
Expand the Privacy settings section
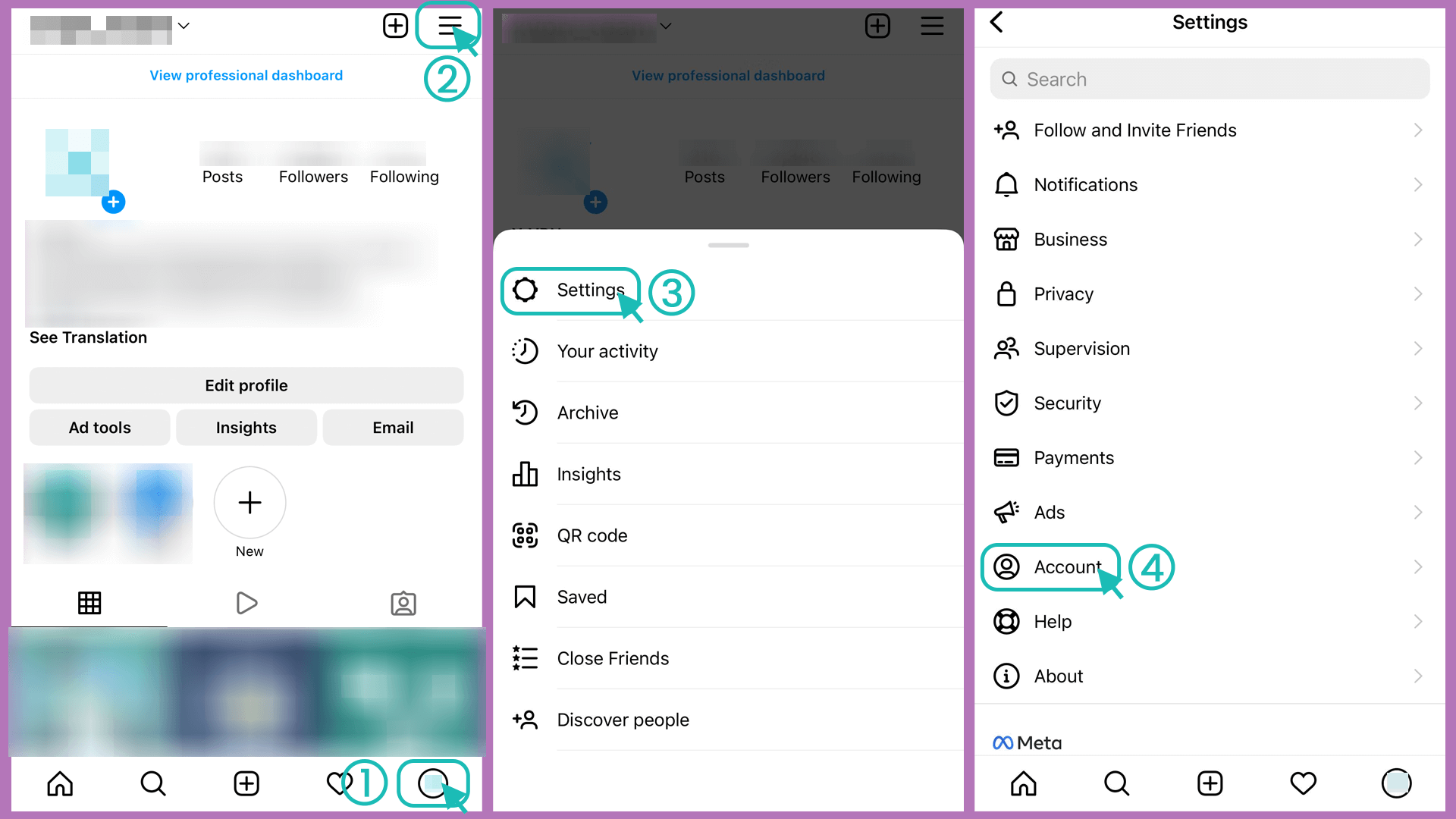point(1209,293)
